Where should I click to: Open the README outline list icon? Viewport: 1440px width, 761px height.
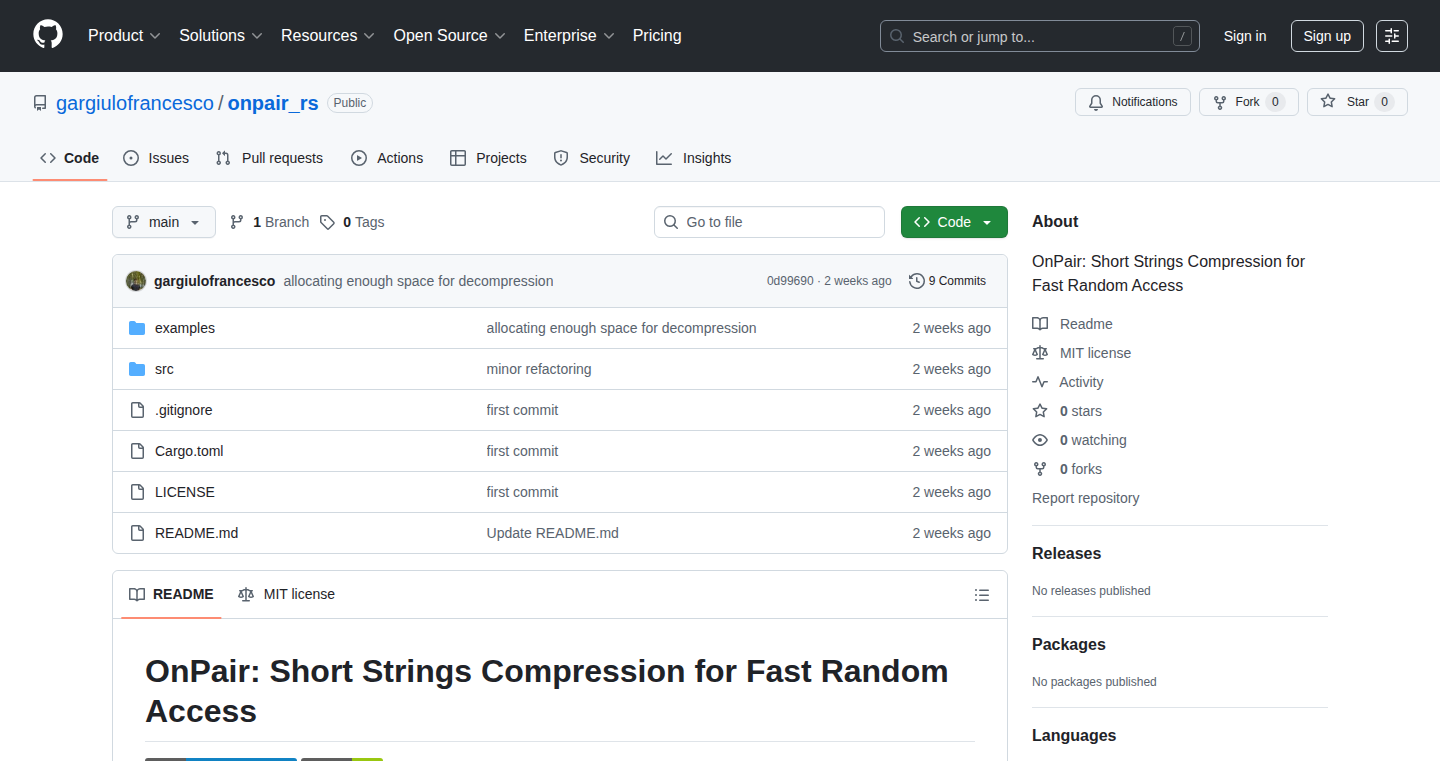point(982,595)
